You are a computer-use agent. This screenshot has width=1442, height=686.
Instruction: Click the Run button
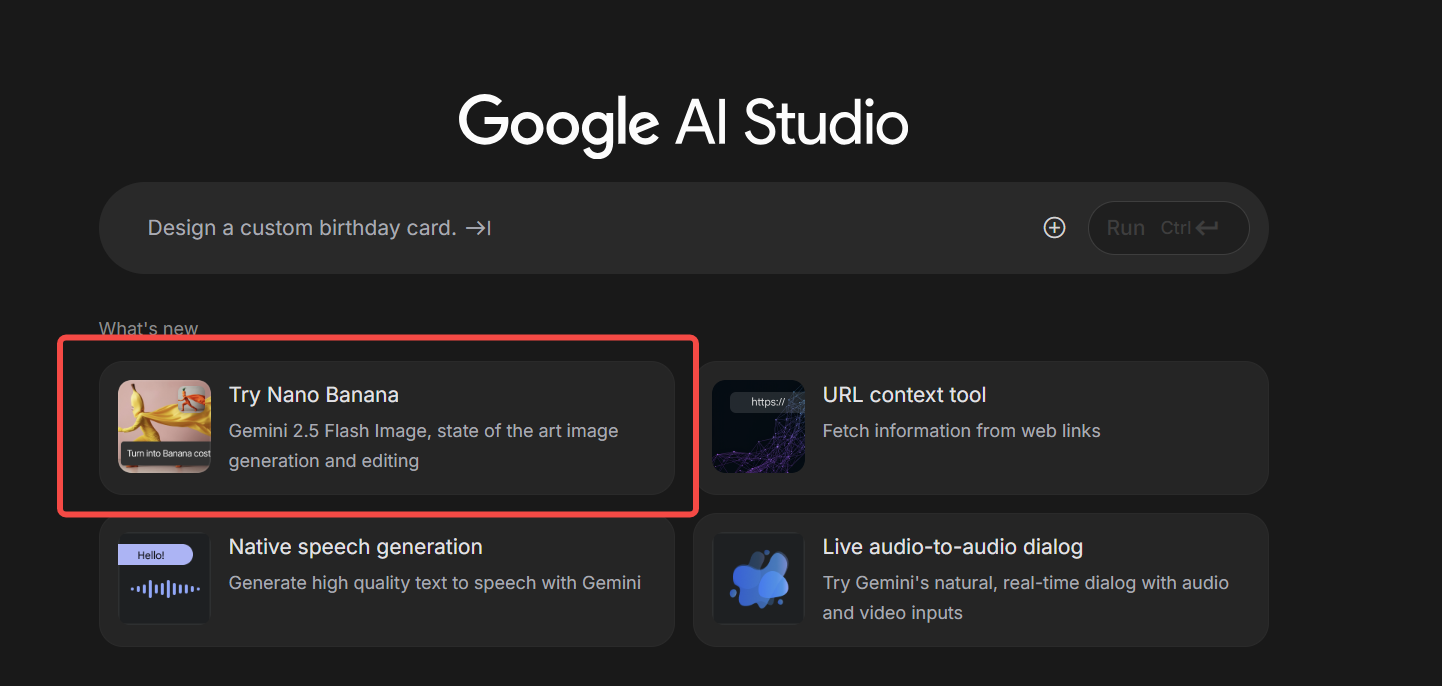tap(1168, 228)
